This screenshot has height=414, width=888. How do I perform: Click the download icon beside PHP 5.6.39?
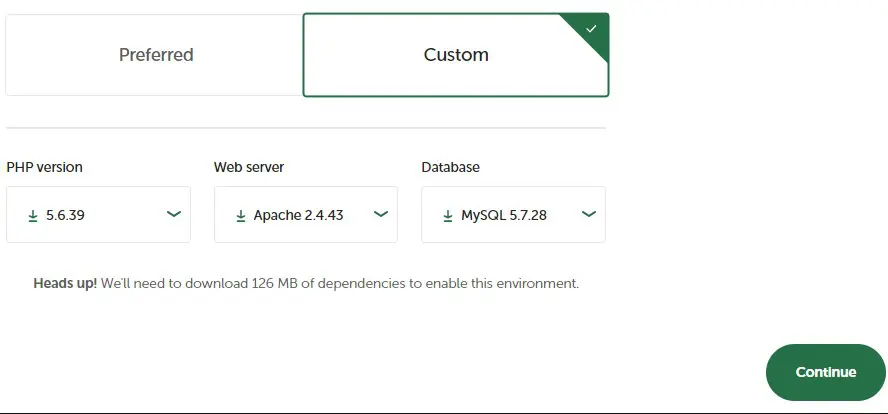point(32,215)
